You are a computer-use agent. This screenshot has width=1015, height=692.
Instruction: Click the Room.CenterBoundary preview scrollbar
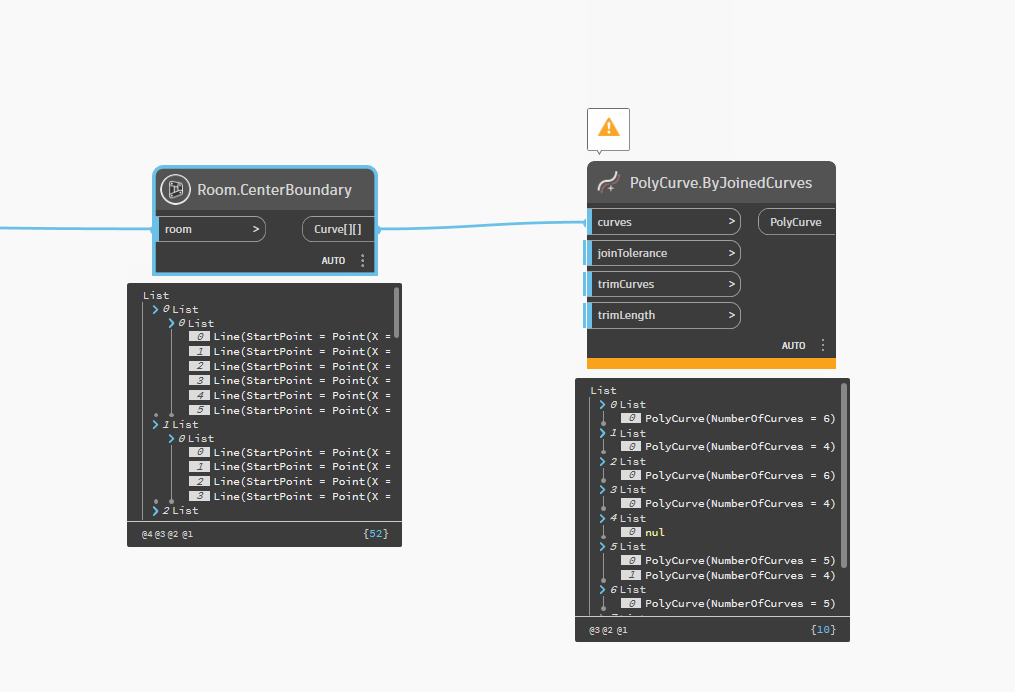[x=397, y=313]
